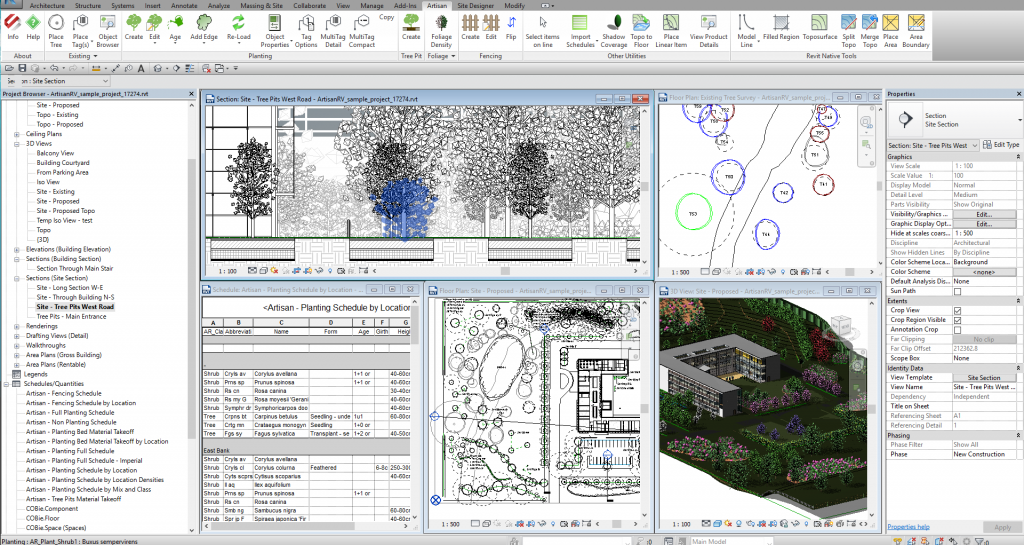The height and width of the screenshot is (545, 1024).
Task: Switch to the Site Designer ribbon tab
Action: (476, 5)
